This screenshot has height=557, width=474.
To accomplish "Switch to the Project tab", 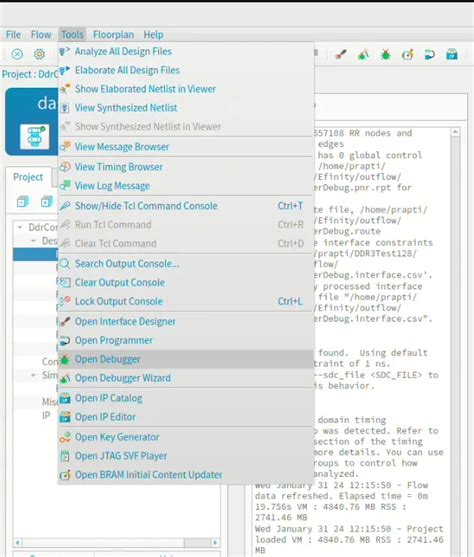I will 28,177.
